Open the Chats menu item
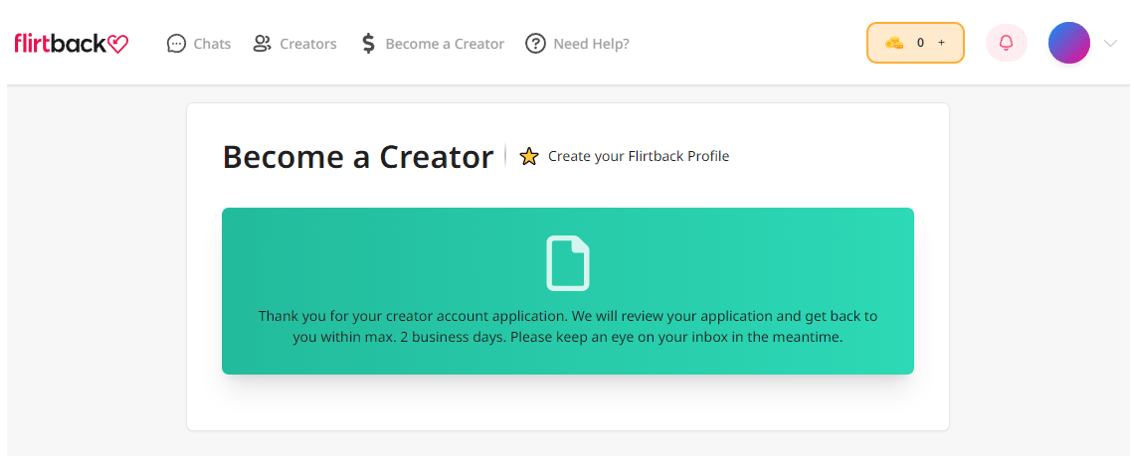1134x463 pixels. (x=212, y=44)
